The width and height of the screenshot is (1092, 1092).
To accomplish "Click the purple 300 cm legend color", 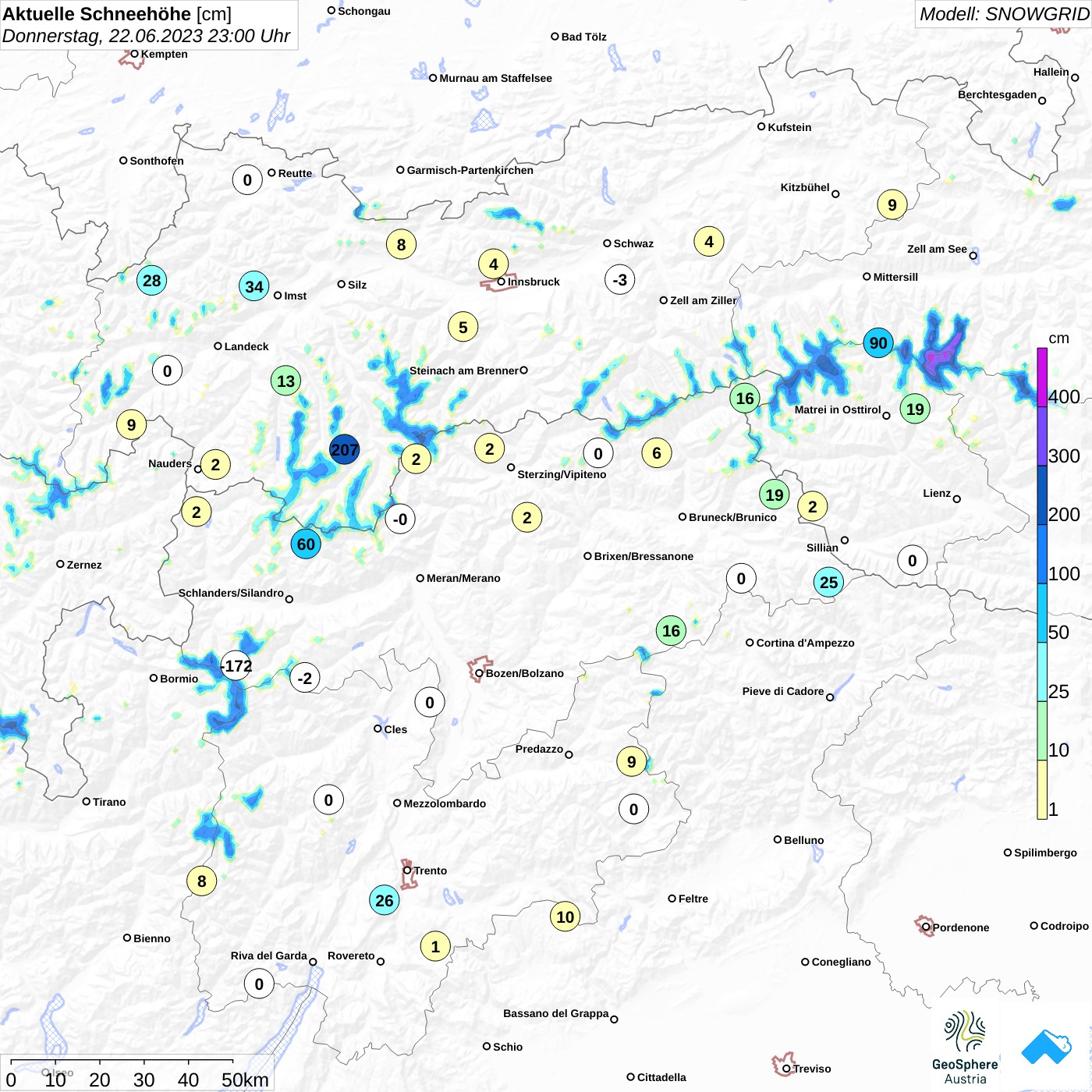I will point(1042,436).
